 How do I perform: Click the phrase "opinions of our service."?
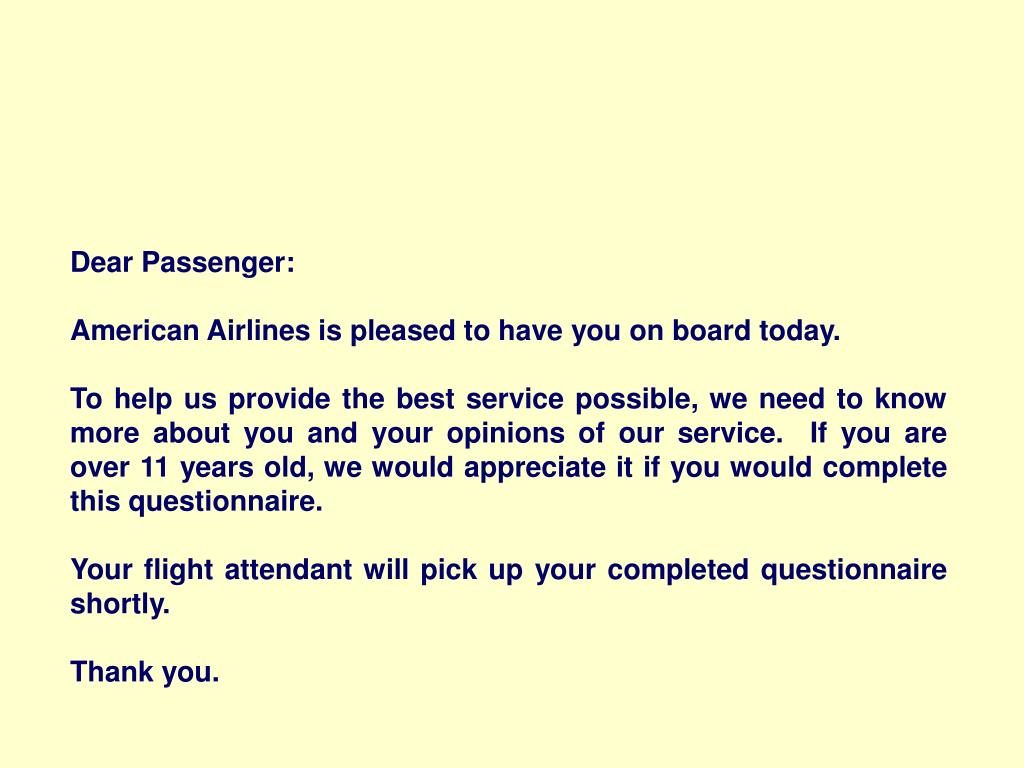tap(615, 434)
